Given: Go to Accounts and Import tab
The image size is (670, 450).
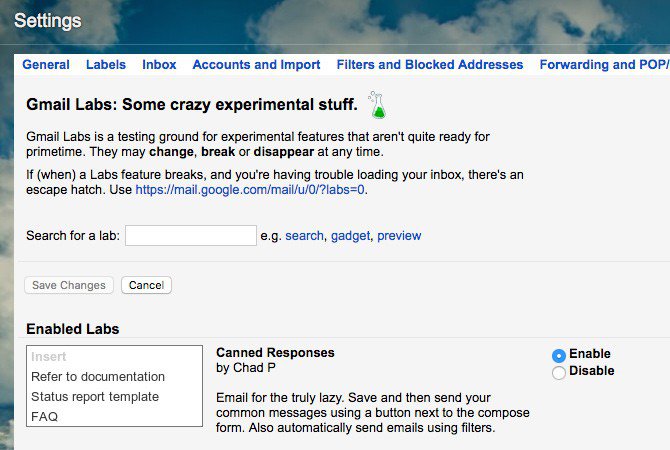Looking at the screenshot, I should [x=256, y=65].
